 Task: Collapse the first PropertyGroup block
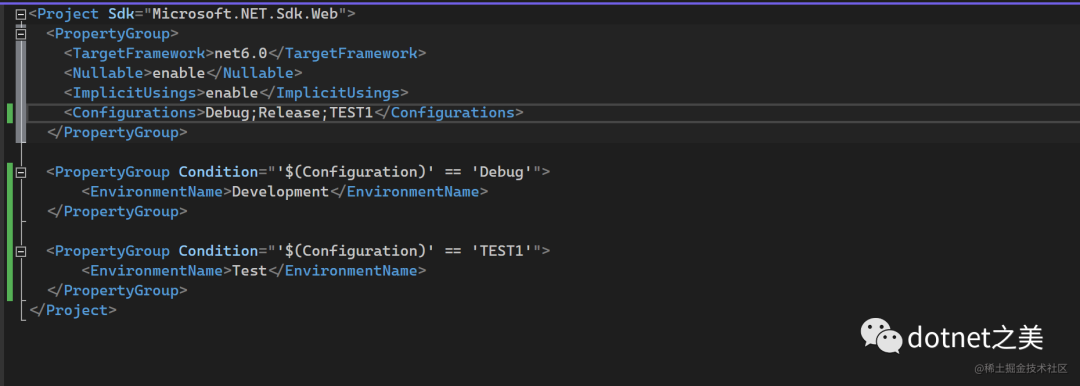click(21, 33)
